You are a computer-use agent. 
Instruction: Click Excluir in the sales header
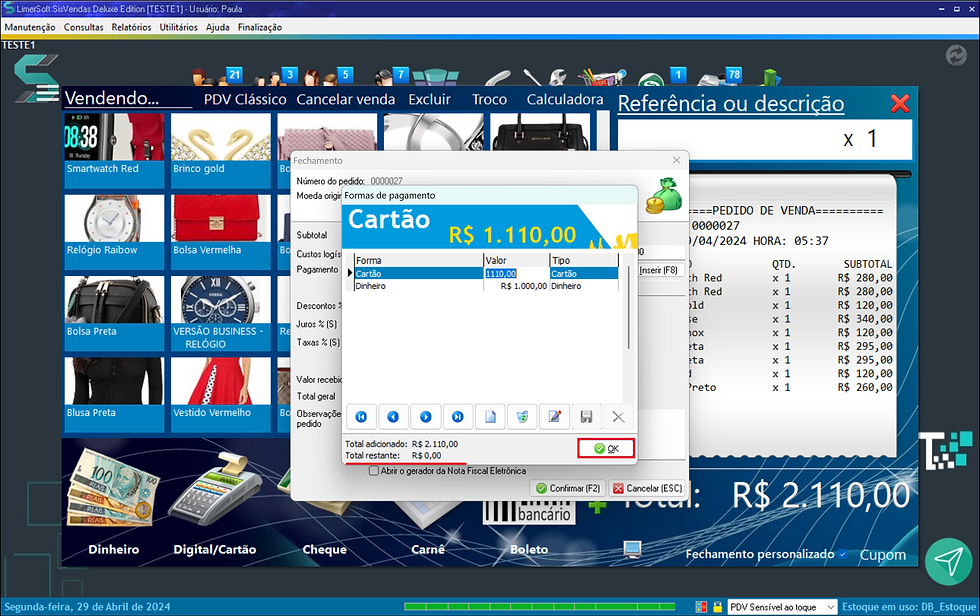429,99
